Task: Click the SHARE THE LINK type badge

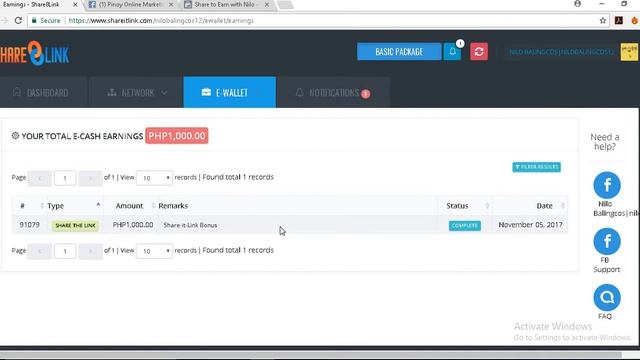Action: click(75, 225)
